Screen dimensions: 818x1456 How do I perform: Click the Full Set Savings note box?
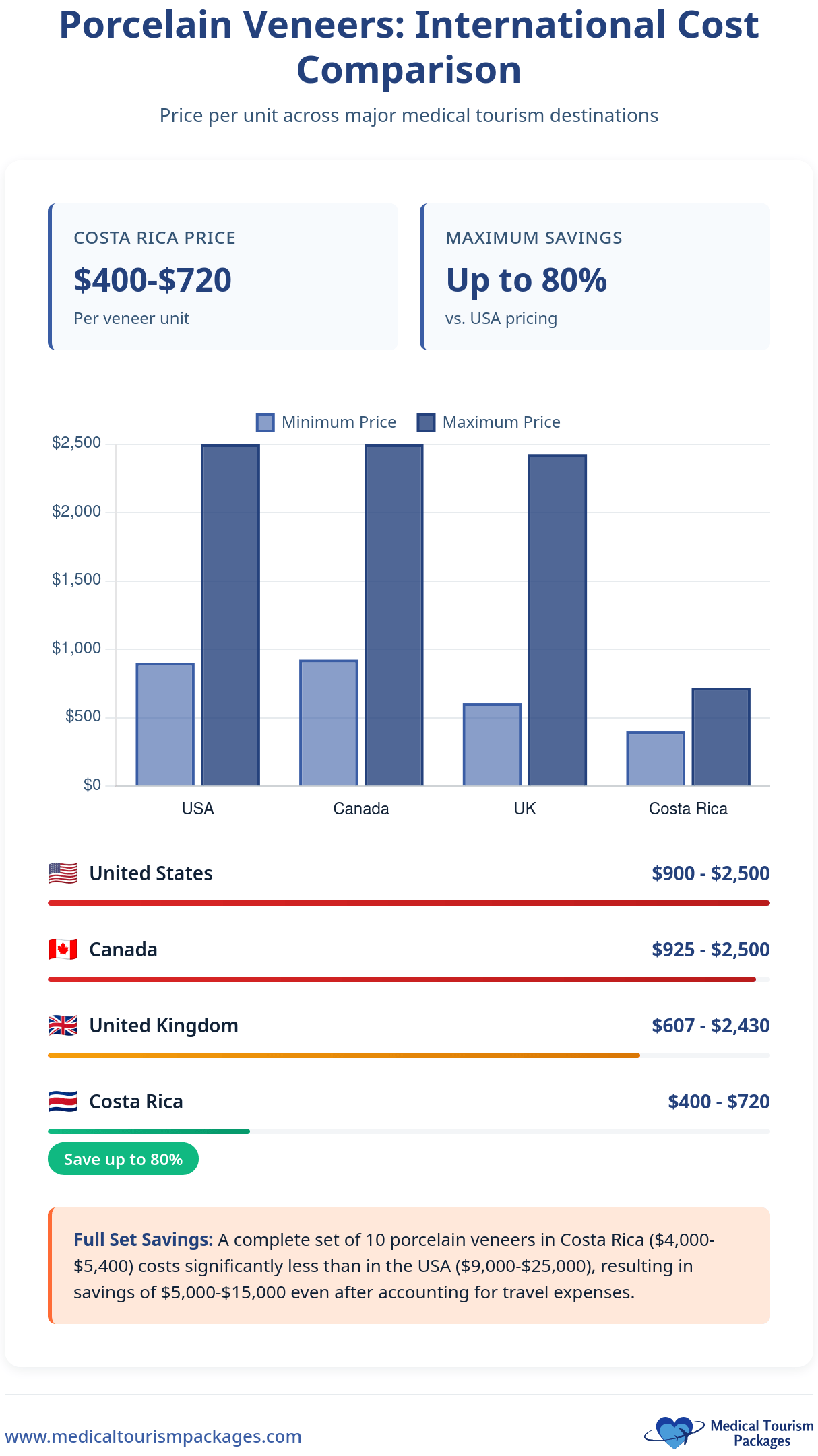[409, 1265]
